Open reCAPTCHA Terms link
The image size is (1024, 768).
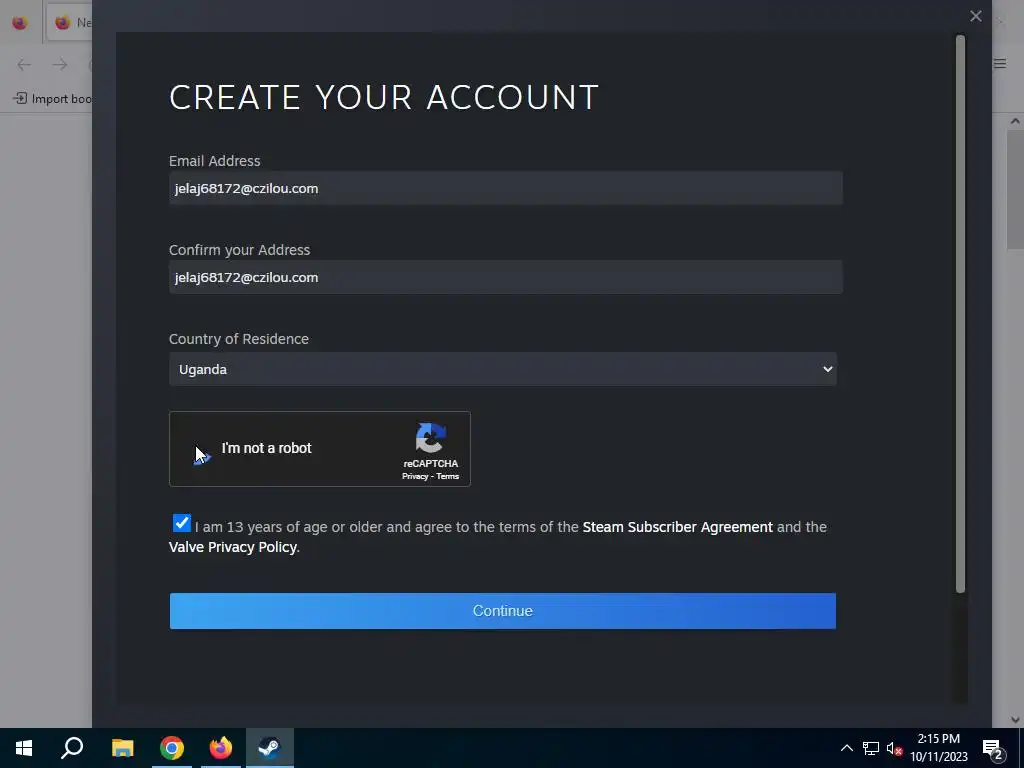click(x=447, y=476)
